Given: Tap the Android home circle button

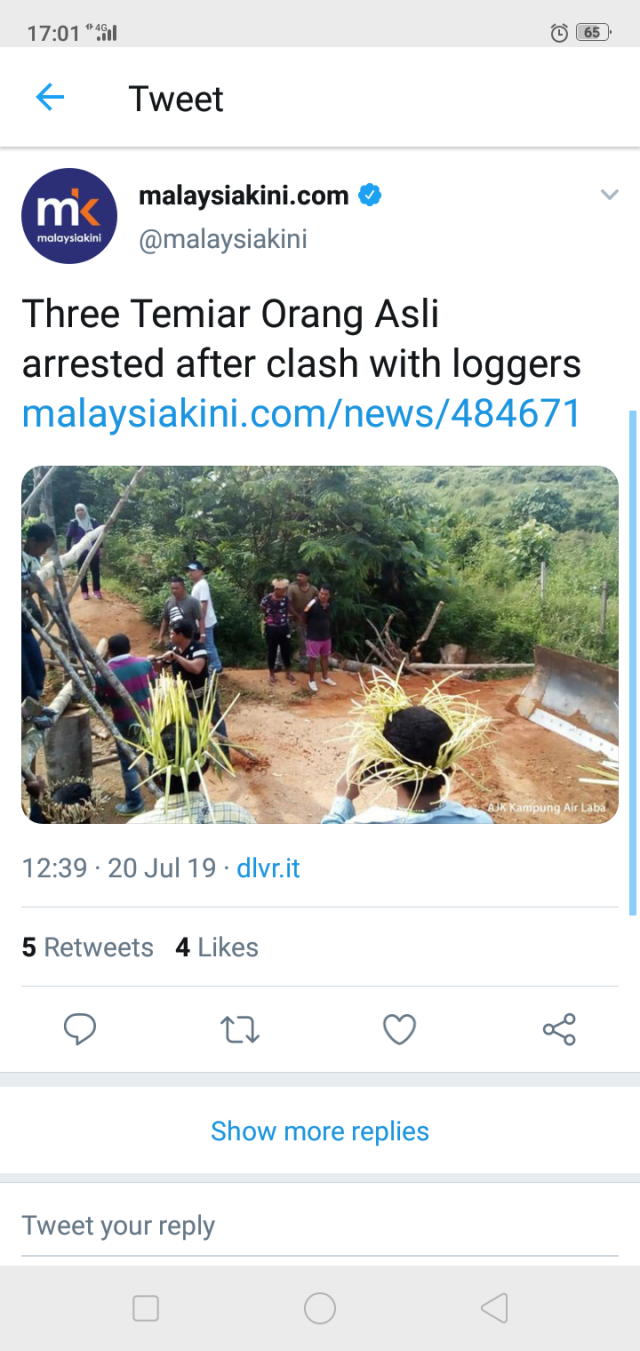Looking at the screenshot, I should click(x=320, y=1308).
